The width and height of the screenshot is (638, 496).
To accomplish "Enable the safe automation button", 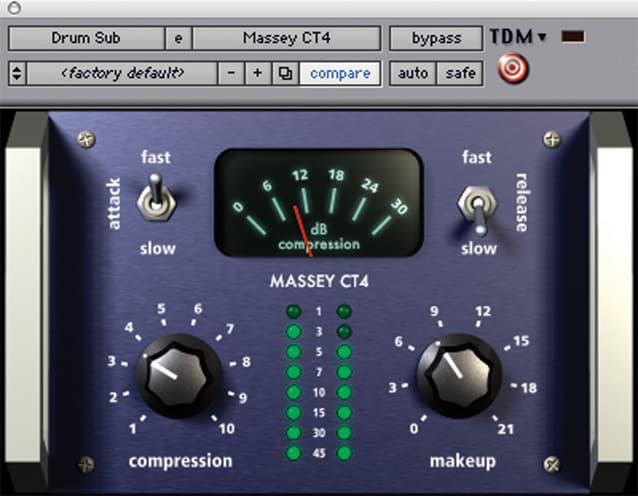I will click(460, 74).
